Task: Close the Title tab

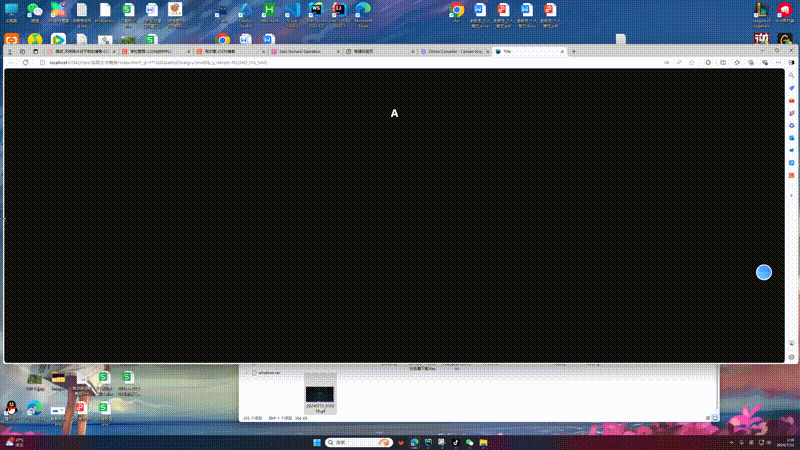Action: point(562,52)
